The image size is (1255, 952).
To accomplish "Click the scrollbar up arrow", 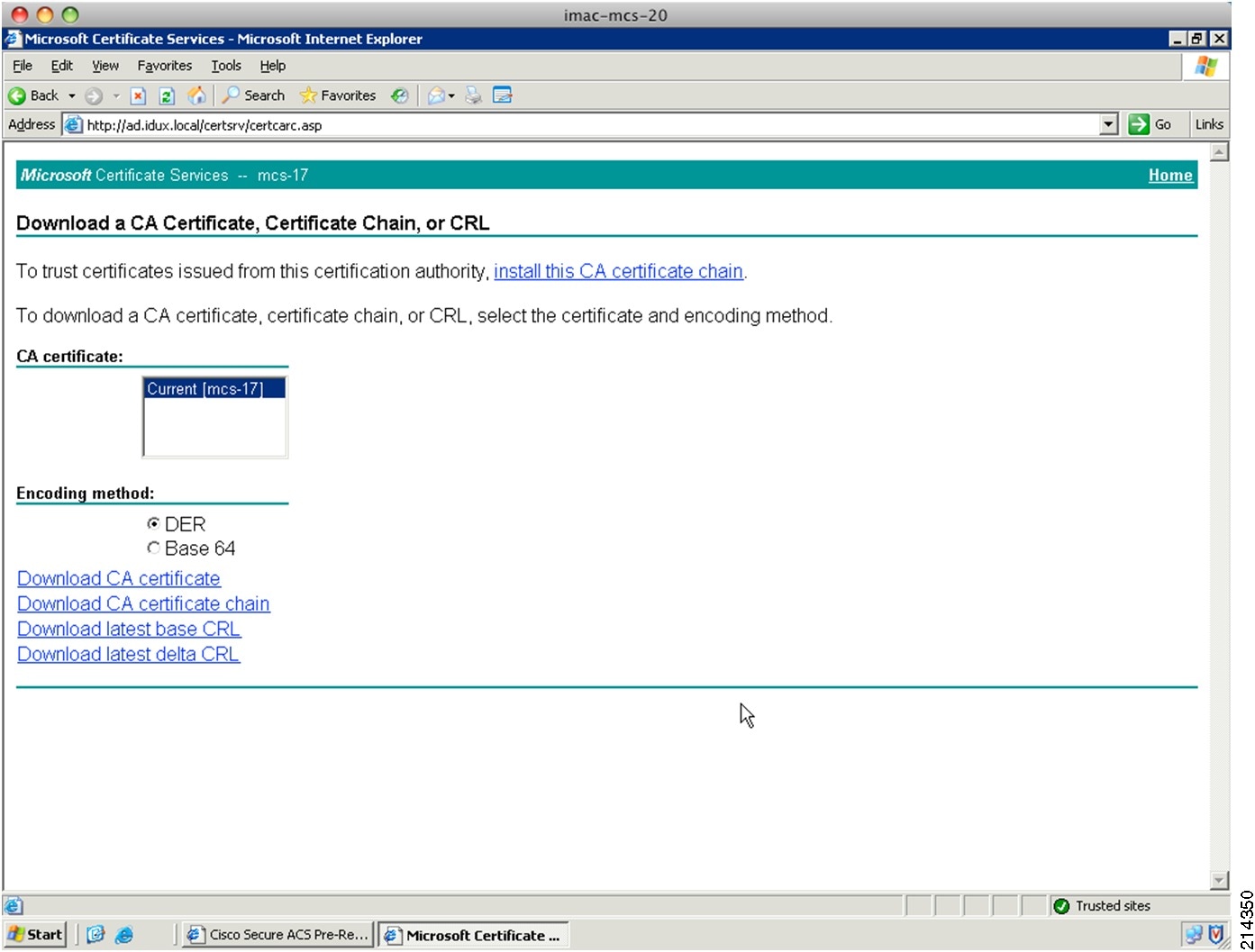I will pyautogui.click(x=1219, y=152).
